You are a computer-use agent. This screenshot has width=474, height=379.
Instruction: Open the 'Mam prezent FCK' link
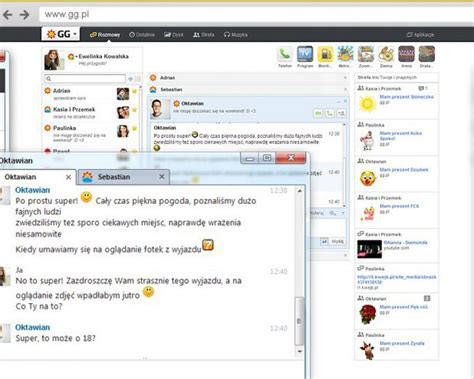click(x=399, y=206)
